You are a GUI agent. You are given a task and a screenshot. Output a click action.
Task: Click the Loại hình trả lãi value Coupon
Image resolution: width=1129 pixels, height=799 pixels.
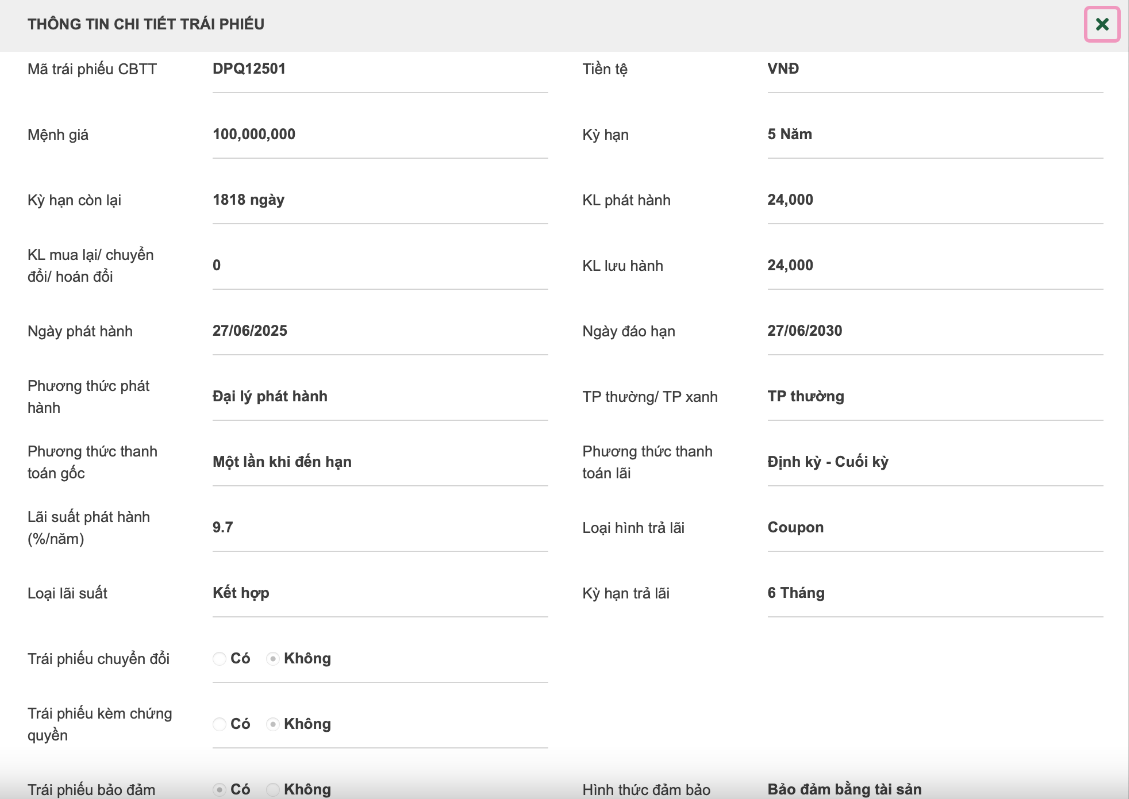(796, 528)
